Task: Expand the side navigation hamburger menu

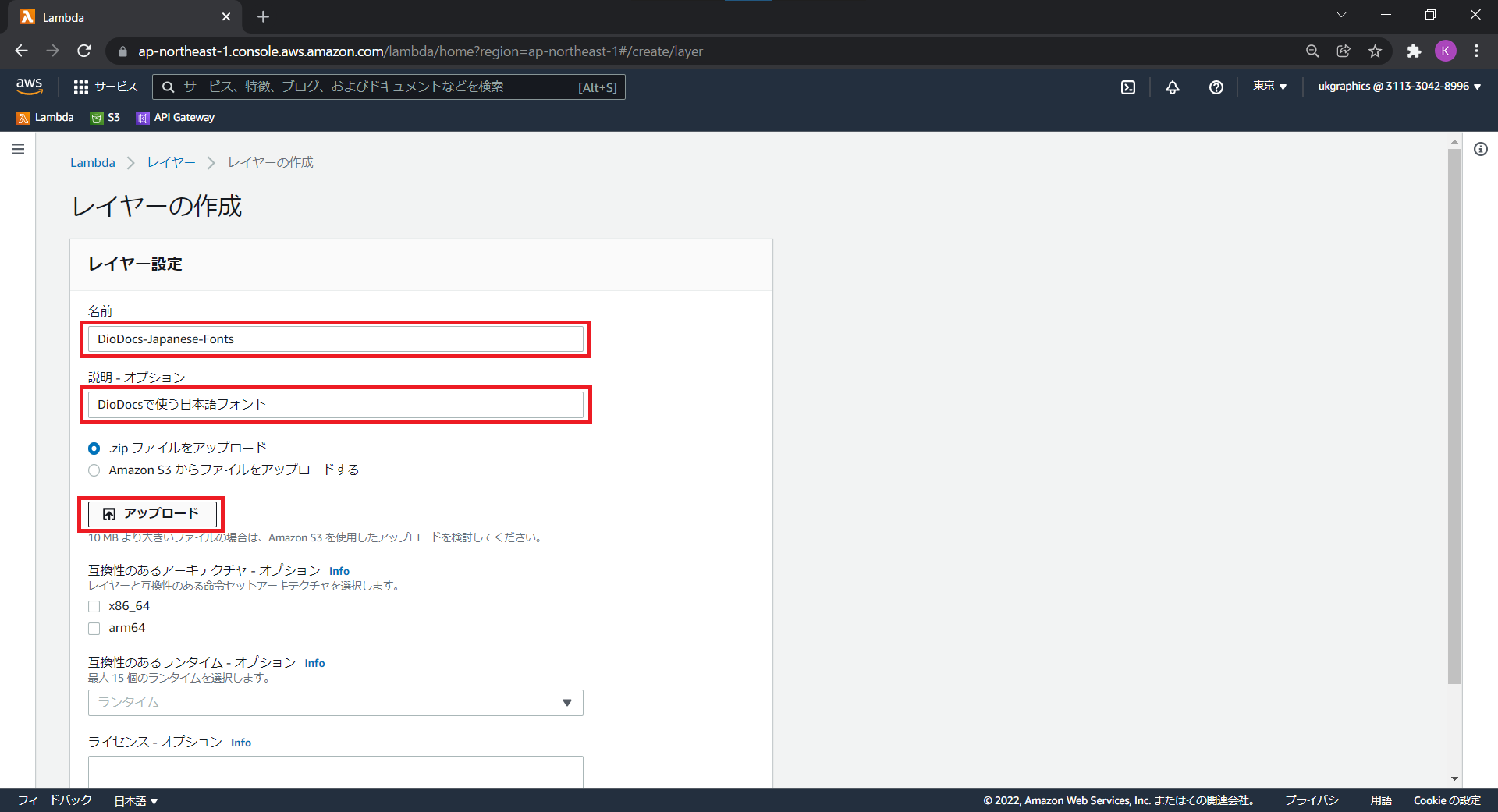Action: pos(18,149)
